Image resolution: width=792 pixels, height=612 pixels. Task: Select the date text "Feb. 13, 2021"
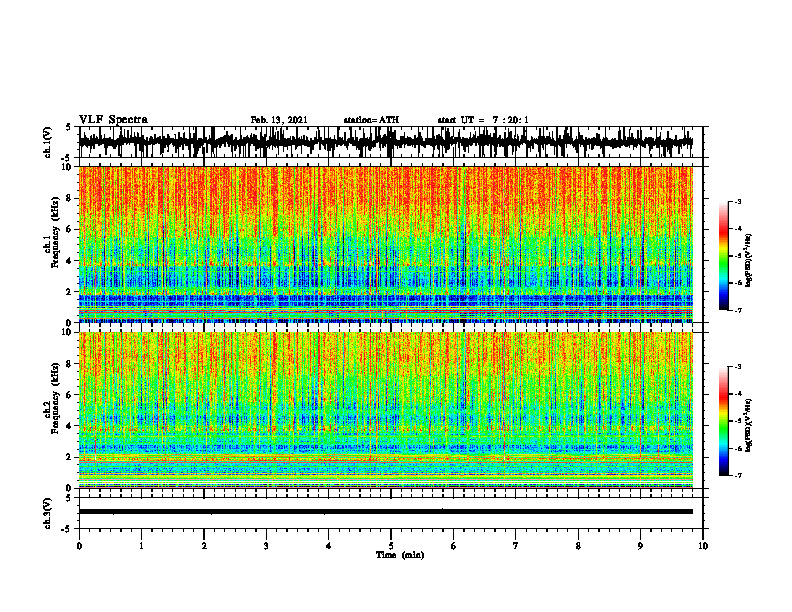pos(279,120)
